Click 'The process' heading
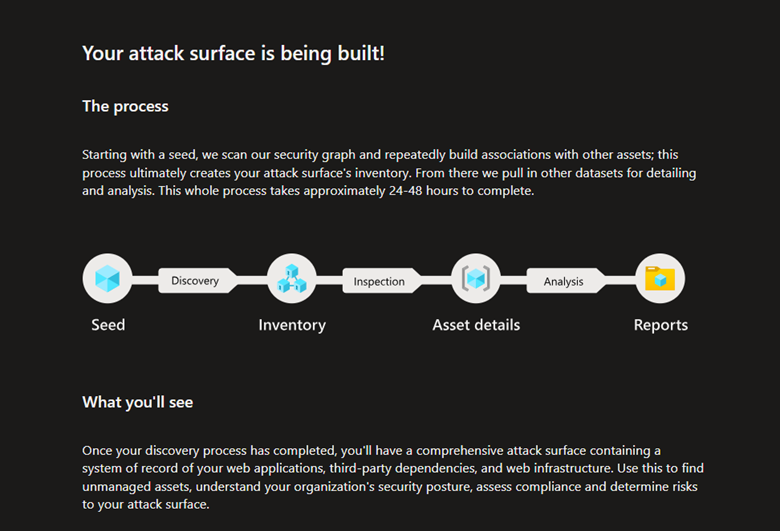This screenshot has width=780, height=531. coord(125,106)
